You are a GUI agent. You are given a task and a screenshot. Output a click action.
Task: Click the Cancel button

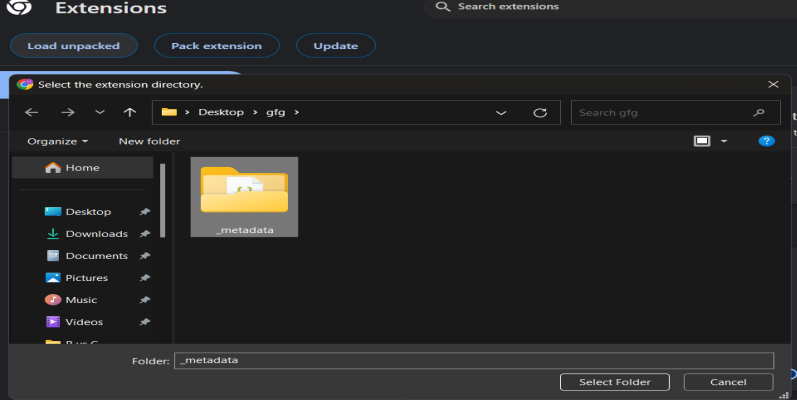click(728, 382)
